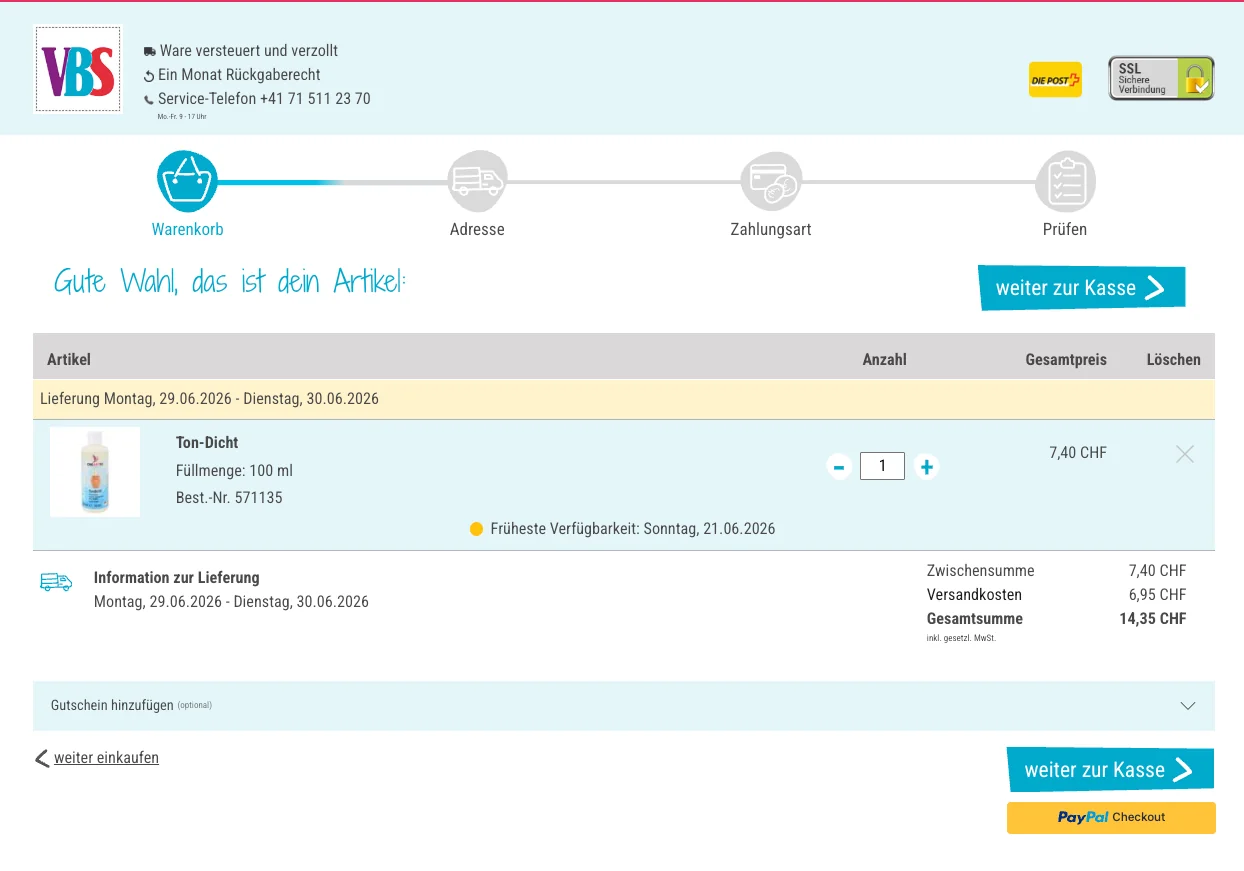
Task: Click the yellow availability dot
Action: (477, 529)
